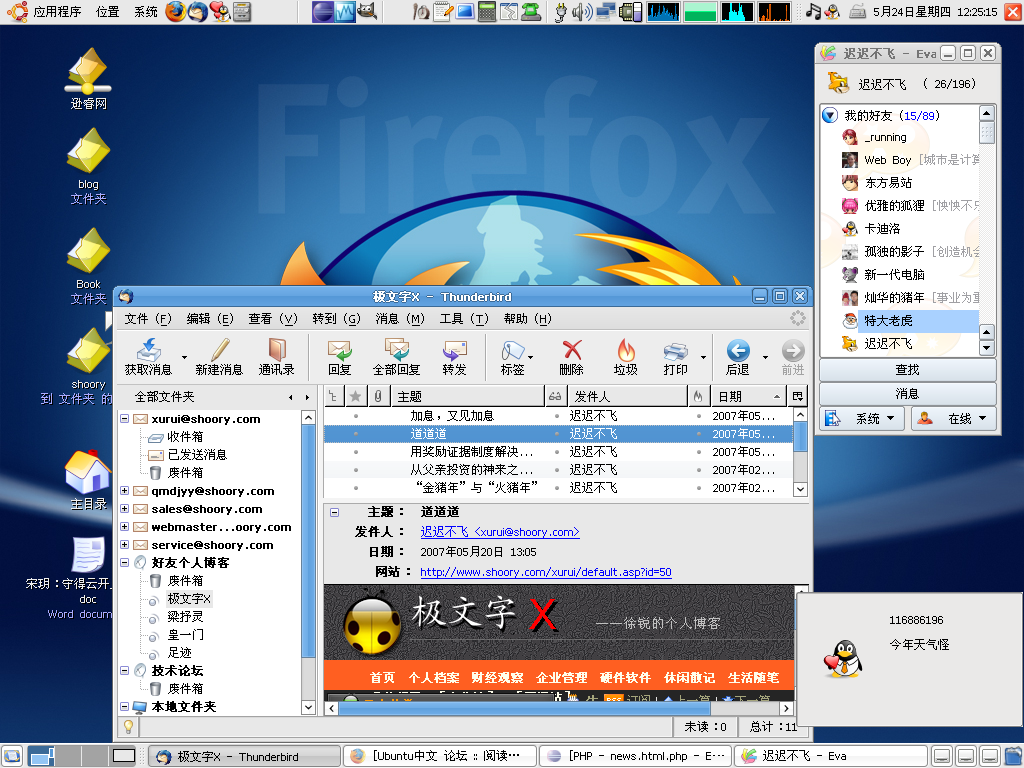1024x768 pixels.
Task: Open the blog folder on the desktop
Action: point(88,166)
